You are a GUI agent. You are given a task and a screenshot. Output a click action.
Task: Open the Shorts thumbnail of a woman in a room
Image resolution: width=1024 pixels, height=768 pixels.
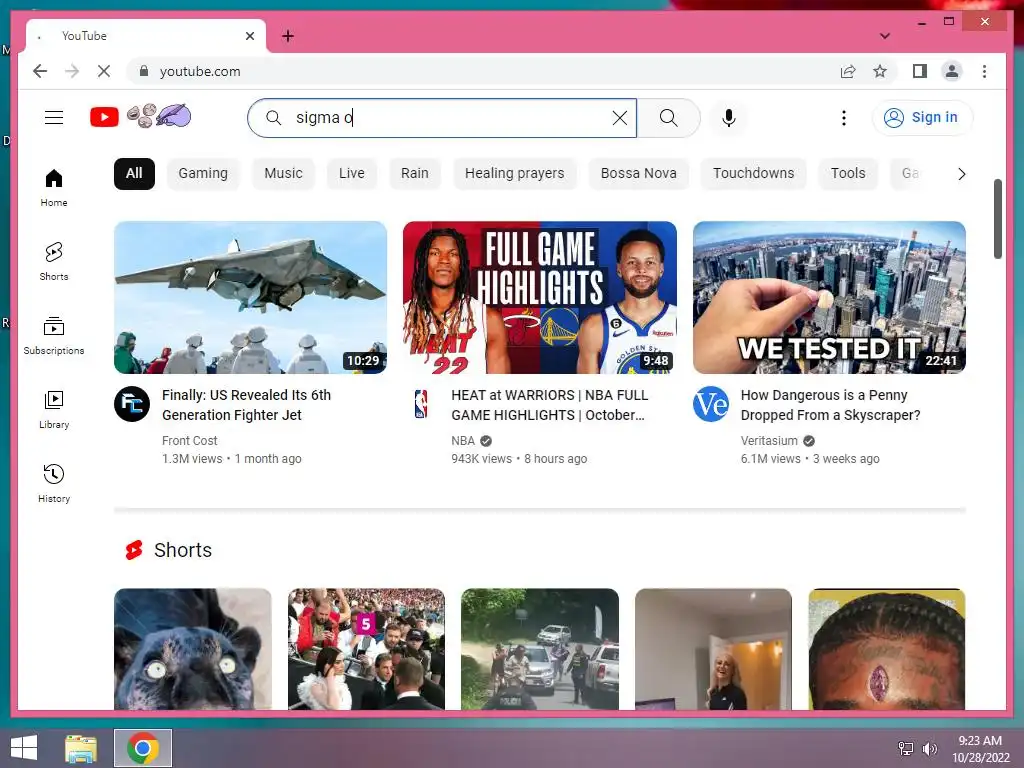tap(713, 649)
